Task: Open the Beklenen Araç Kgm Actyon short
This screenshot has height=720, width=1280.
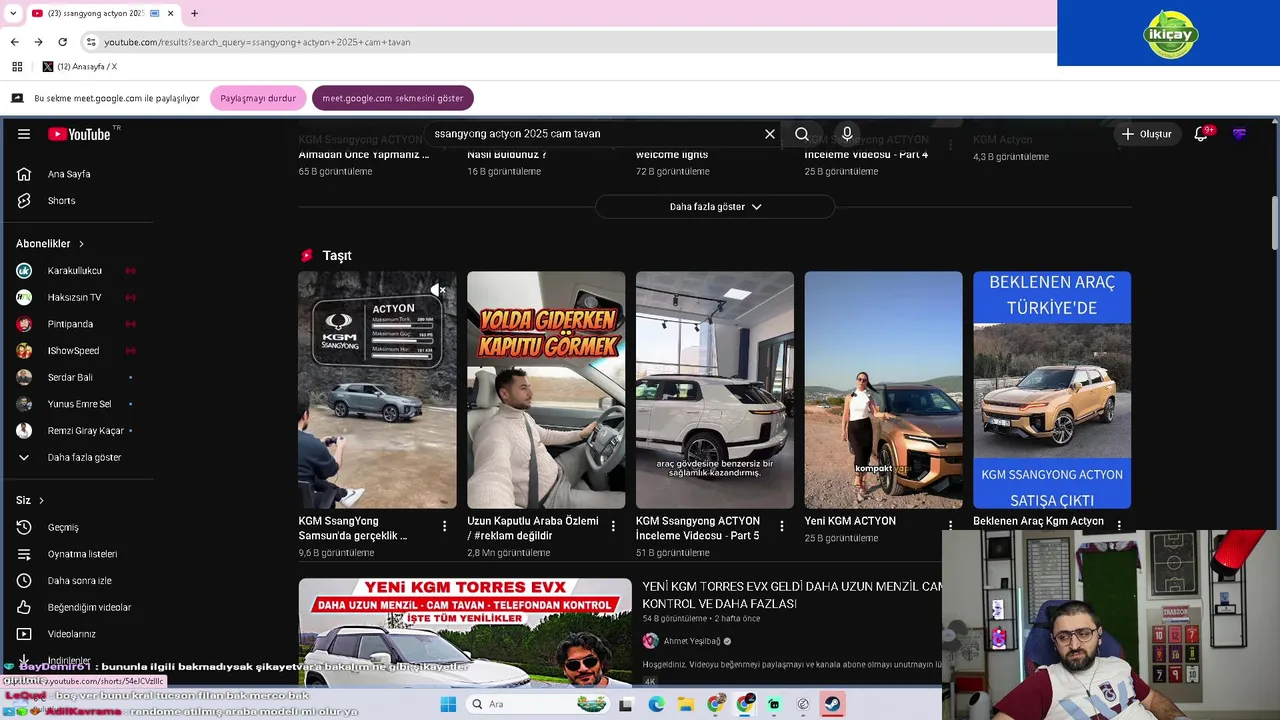Action: [1052, 390]
